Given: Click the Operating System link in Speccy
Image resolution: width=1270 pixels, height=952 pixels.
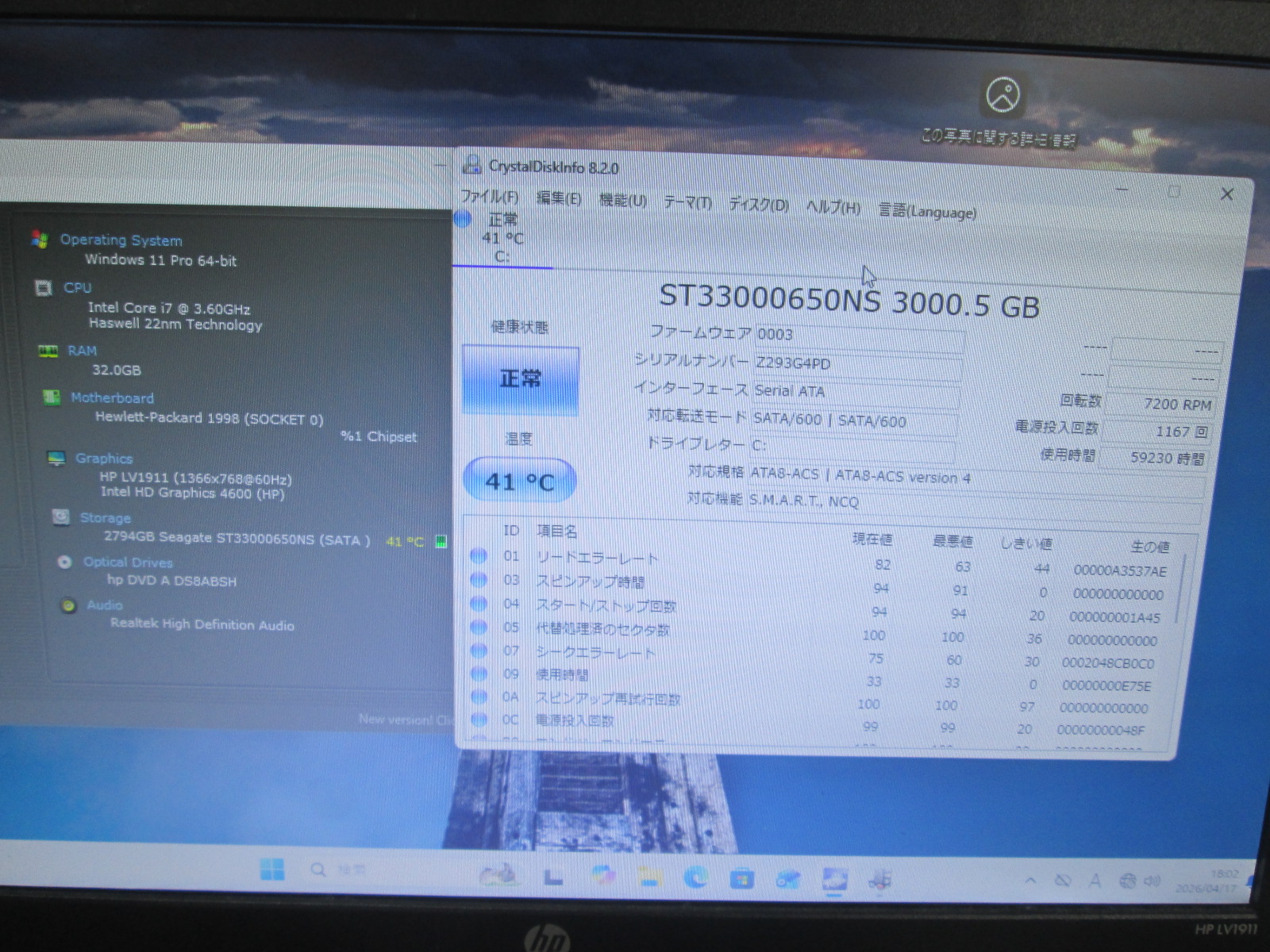Looking at the screenshot, I should pyautogui.click(x=121, y=240).
